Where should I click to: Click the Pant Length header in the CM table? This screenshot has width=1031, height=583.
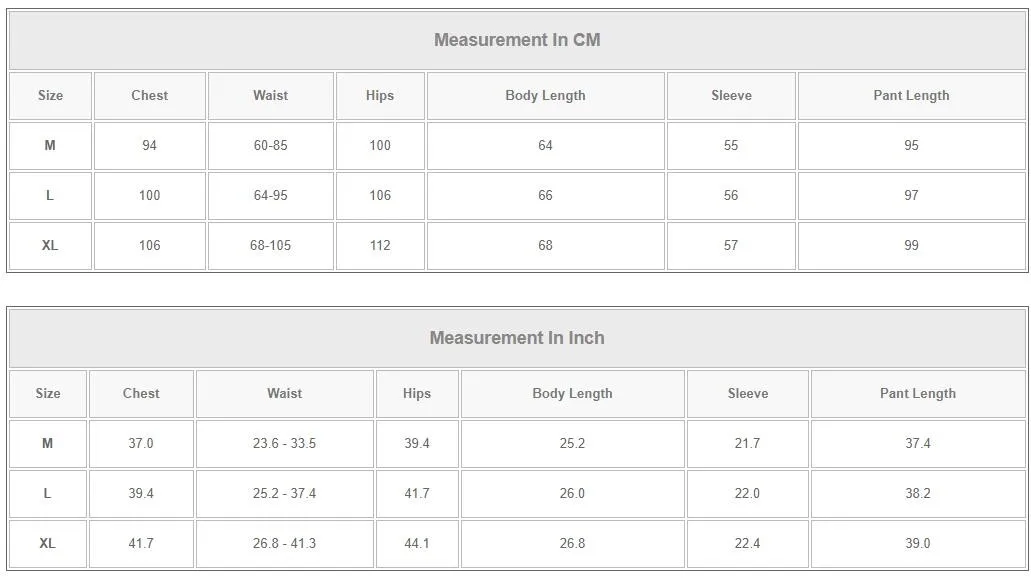(911, 96)
